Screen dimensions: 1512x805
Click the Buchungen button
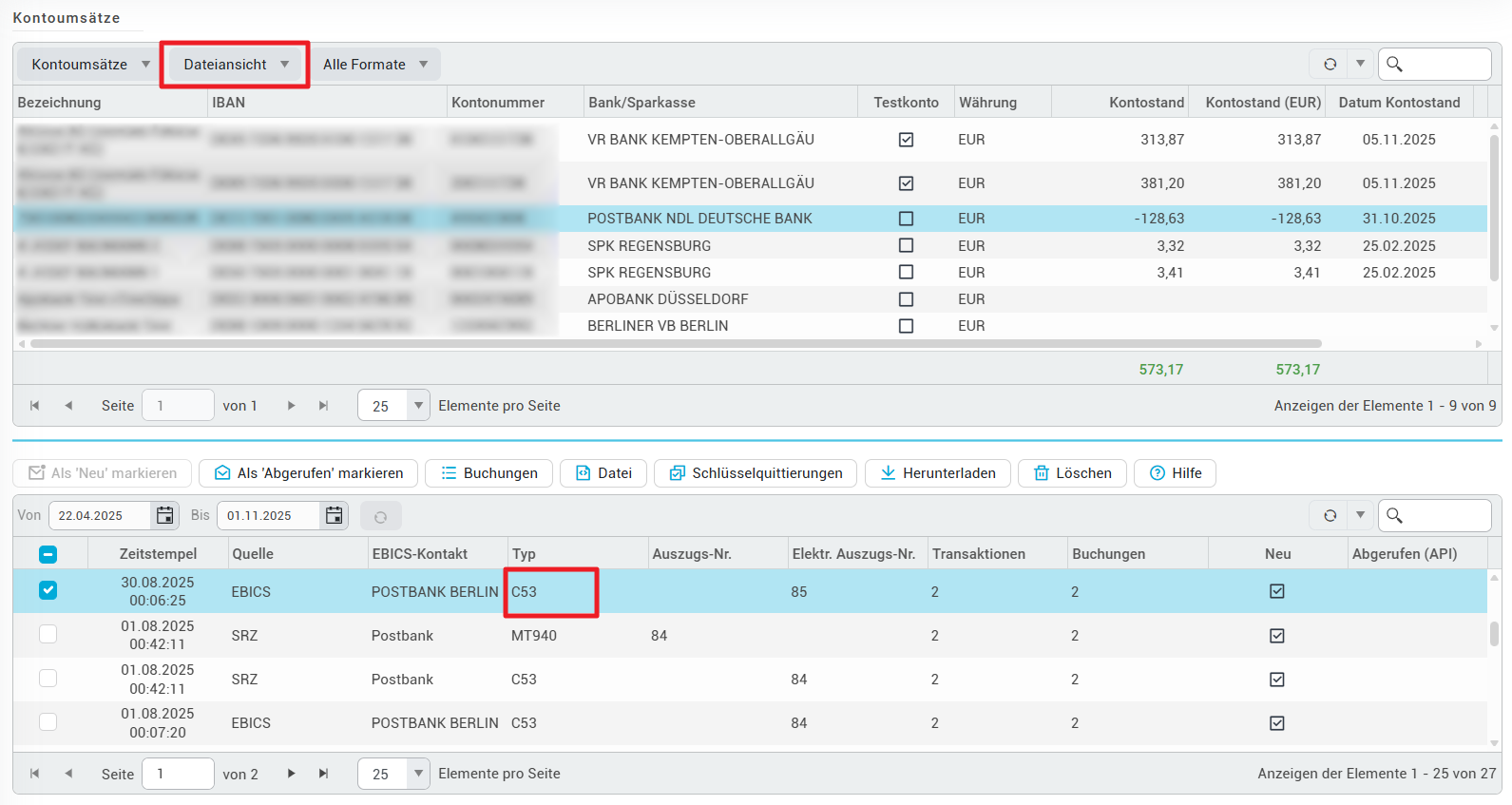[x=488, y=473]
